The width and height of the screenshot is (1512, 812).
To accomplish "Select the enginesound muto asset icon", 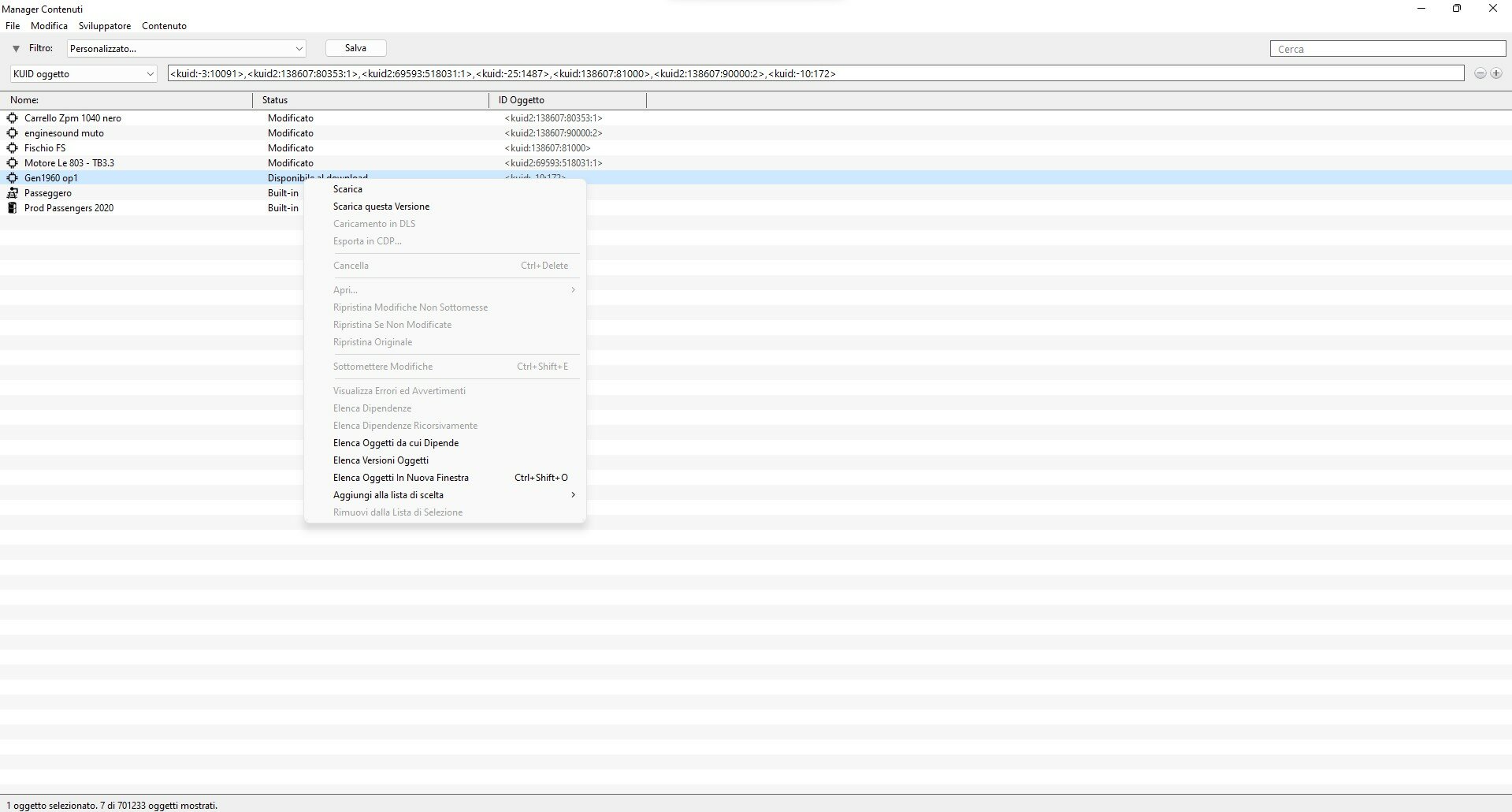I will pos(12,133).
